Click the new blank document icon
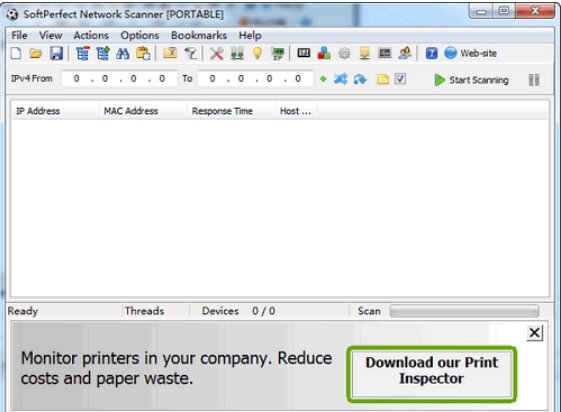Viewport: 561px width, 412px height. point(15,54)
